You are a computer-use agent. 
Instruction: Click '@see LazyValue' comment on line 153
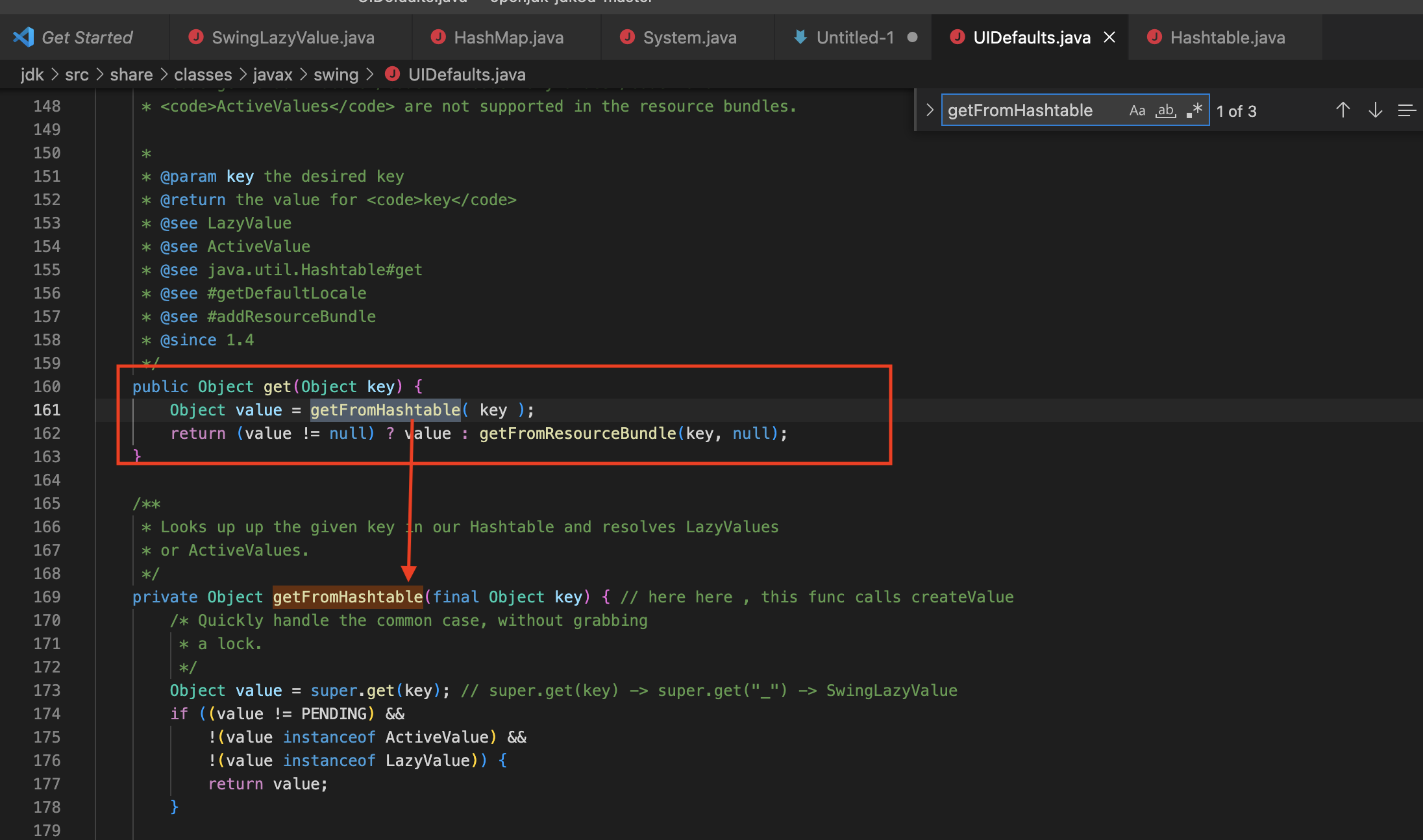pyautogui.click(x=226, y=223)
